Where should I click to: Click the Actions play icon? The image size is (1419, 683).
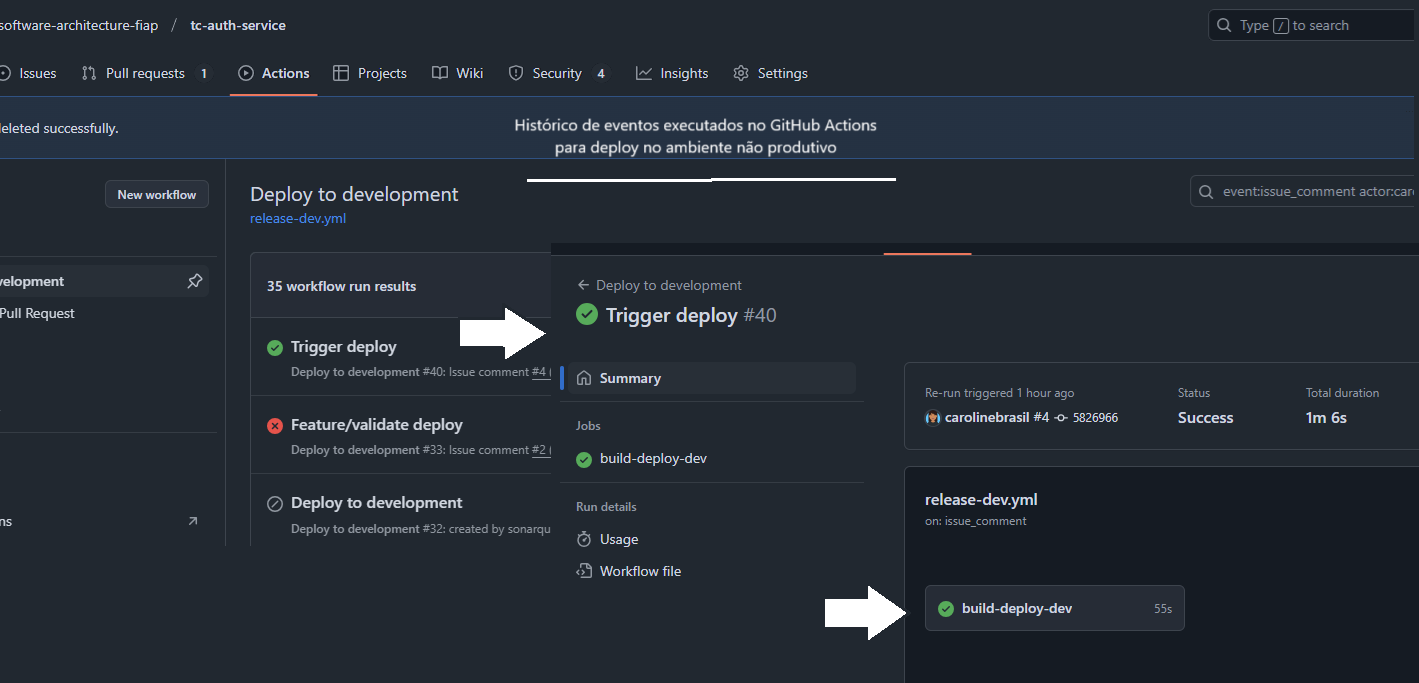pos(246,73)
